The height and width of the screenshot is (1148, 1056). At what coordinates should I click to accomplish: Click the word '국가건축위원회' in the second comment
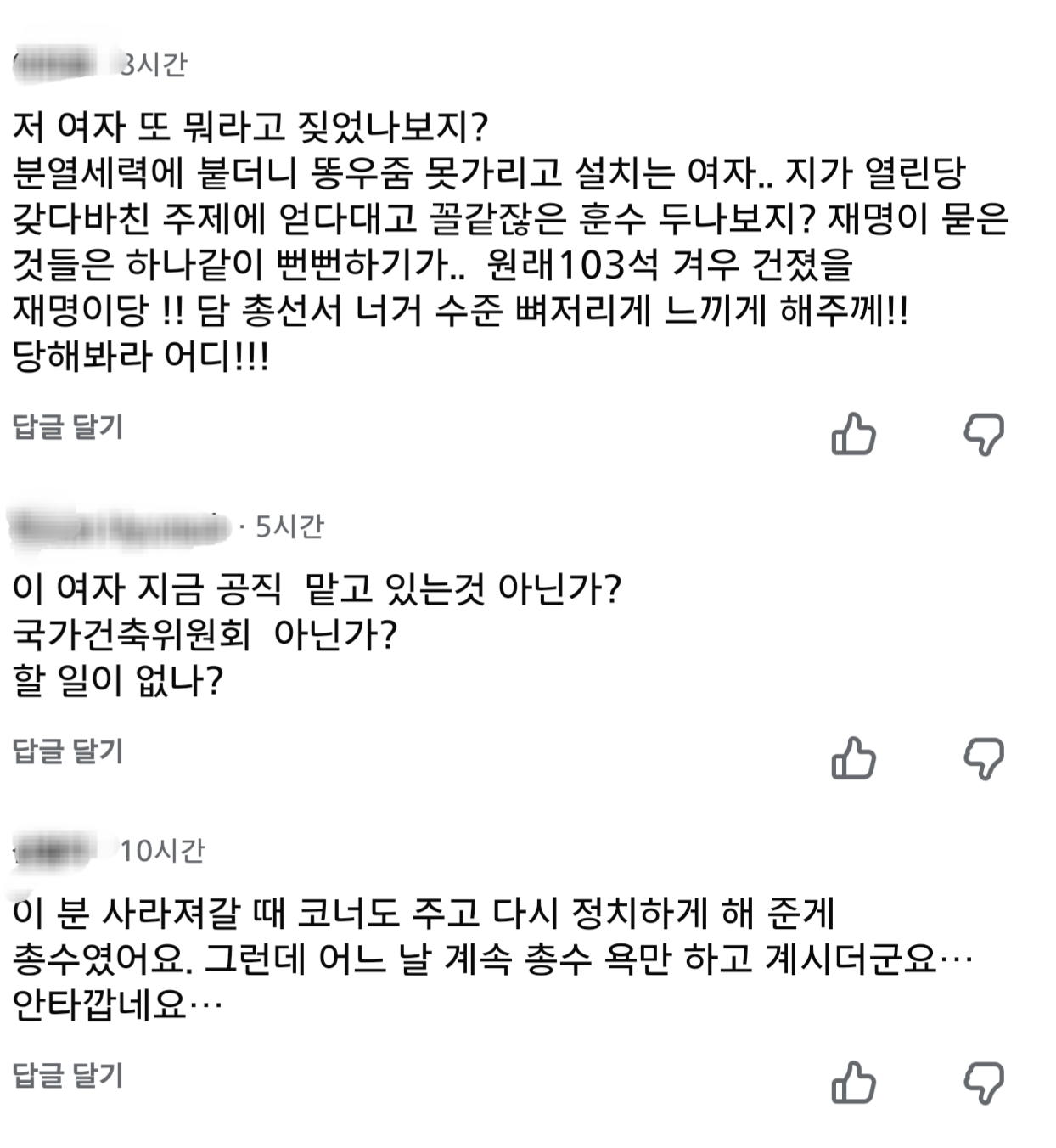(132, 634)
